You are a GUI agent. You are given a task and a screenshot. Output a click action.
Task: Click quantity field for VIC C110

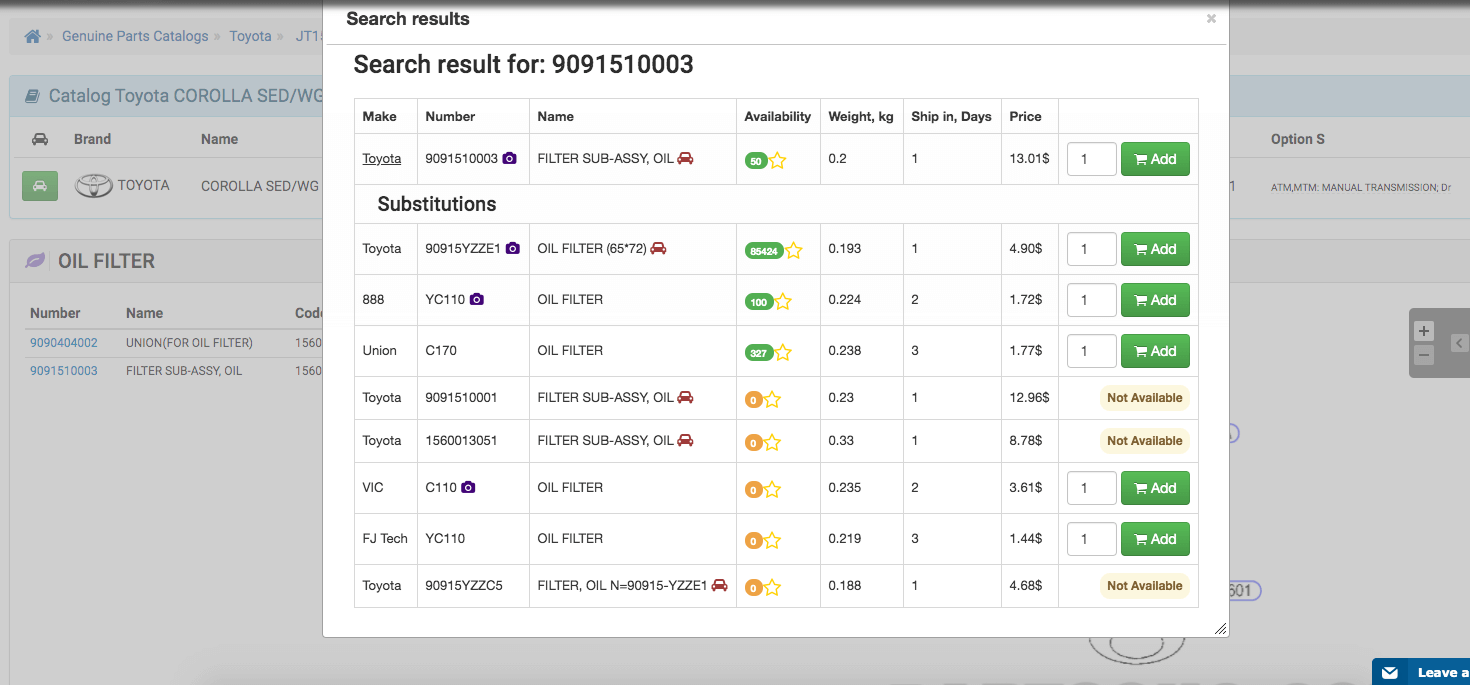pyautogui.click(x=1092, y=488)
